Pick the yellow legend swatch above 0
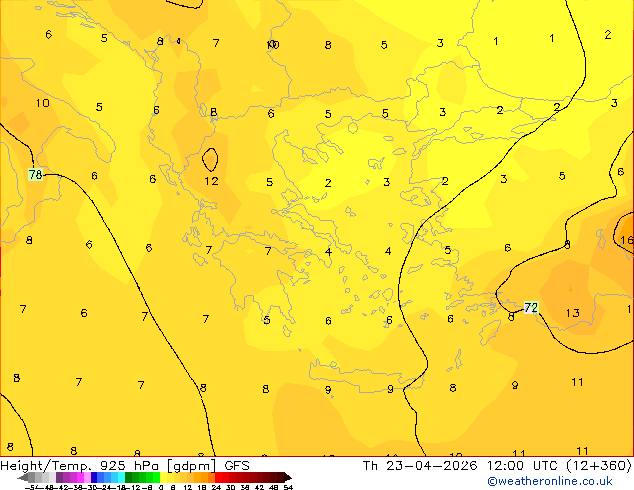This screenshot has width=634, height=490. pos(163,478)
